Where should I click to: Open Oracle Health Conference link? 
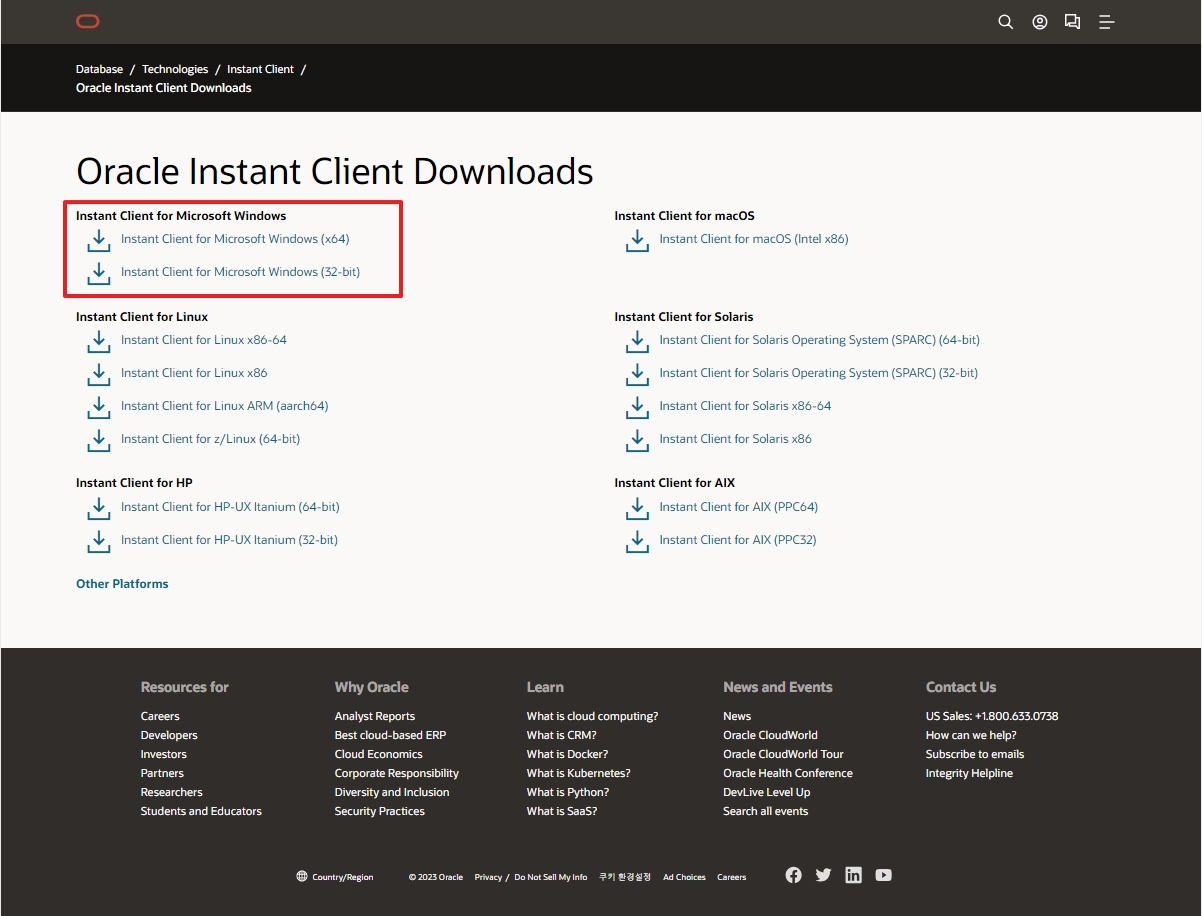click(788, 773)
